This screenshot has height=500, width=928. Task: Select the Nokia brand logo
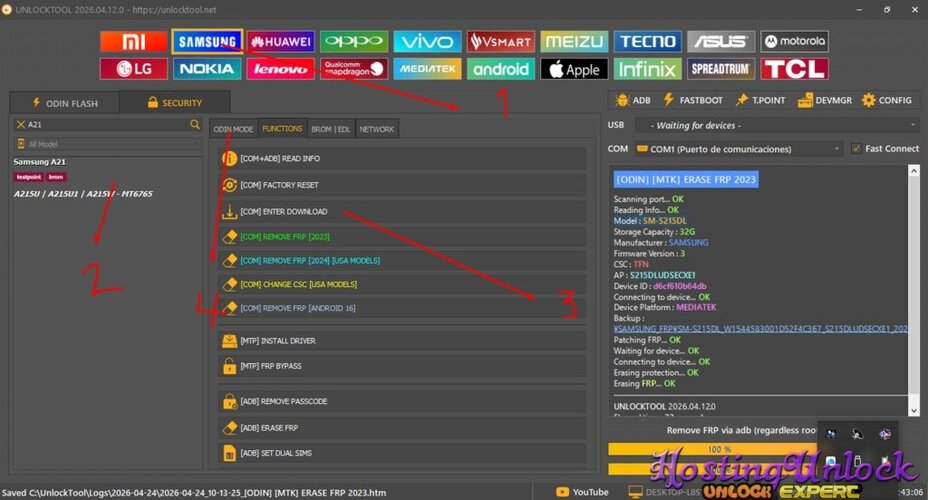click(x=207, y=69)
